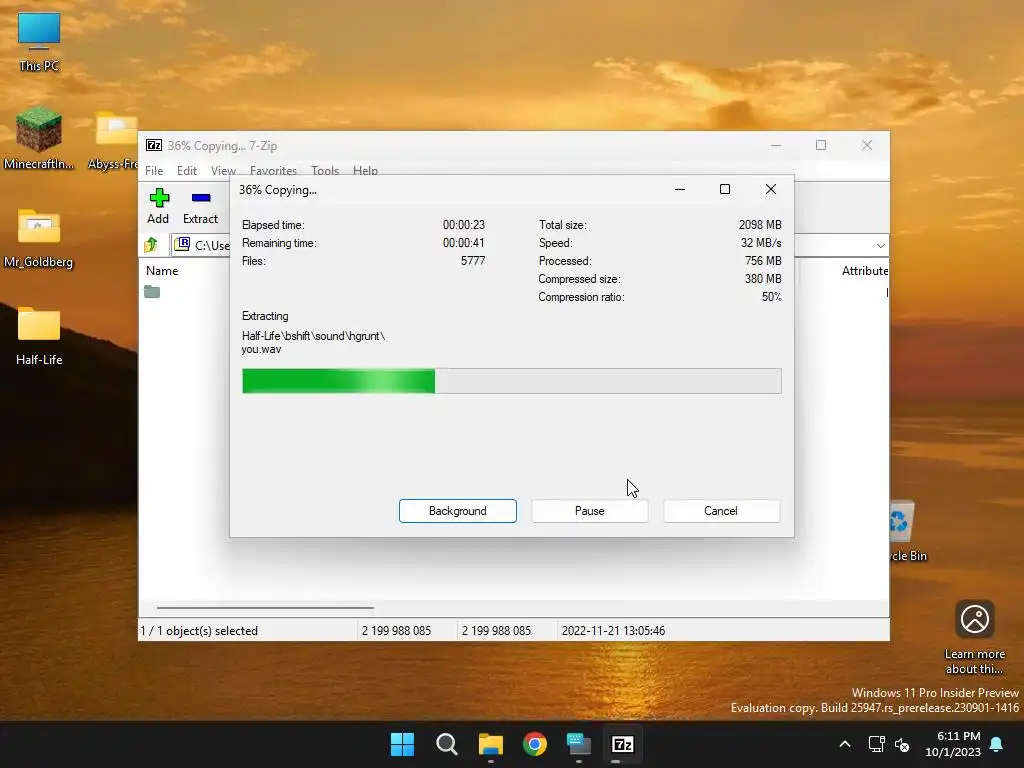Click the Remaining time value 00:00:41
The image size is (1024, 768).
click(x=464, y=243)
